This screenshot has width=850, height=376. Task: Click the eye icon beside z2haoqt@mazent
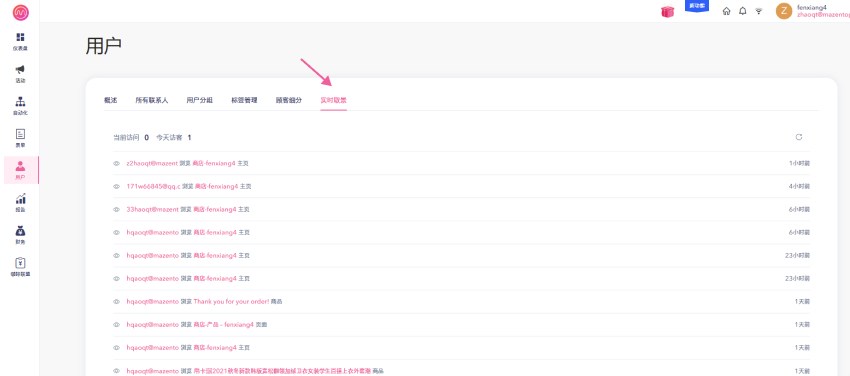[x=116, y=163]
